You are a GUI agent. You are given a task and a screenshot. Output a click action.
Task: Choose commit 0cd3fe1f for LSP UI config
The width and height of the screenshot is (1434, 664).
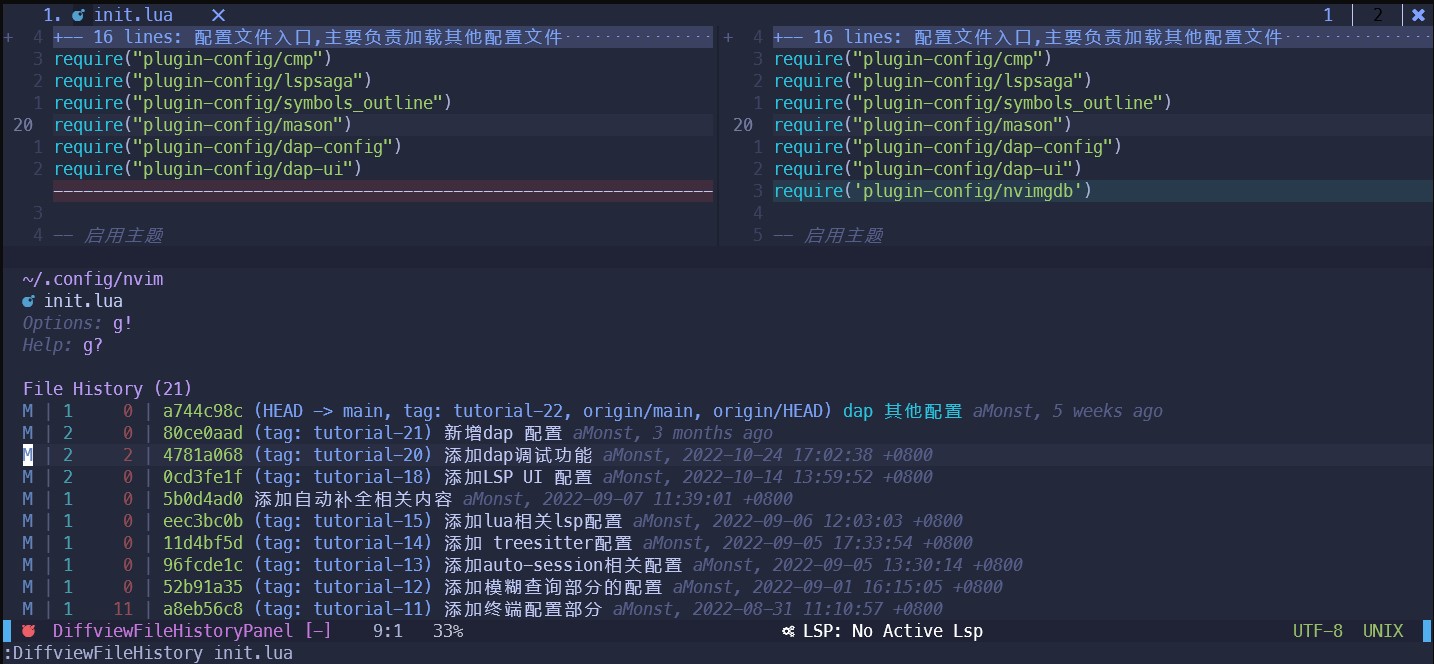click(202, 477)
